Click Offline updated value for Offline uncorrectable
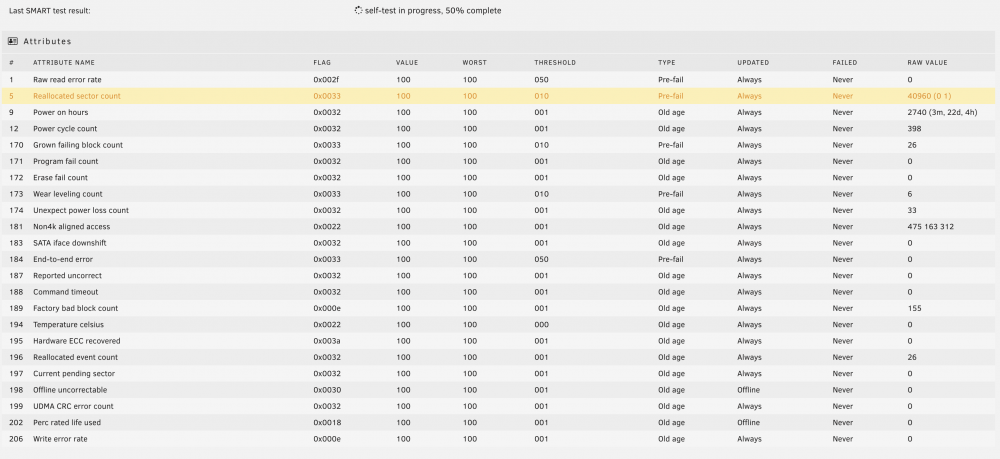The height and width of the screenshot is (459, 1000). point(749,390)
